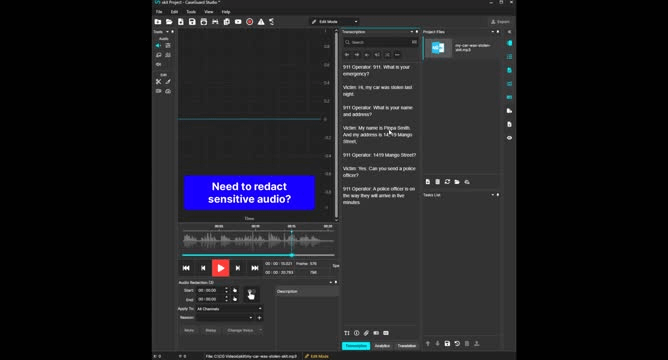Click the Mute button
The width and height of the screenshot is (668, 360).
coord(189,330)
